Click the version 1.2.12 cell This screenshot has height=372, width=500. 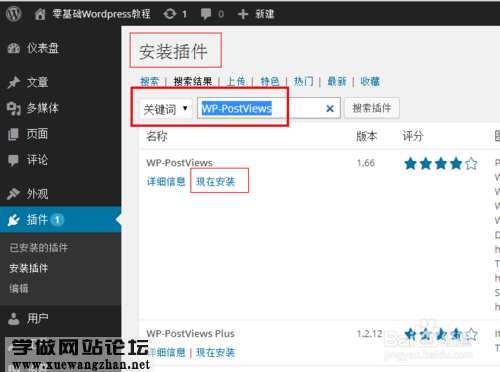370,334
